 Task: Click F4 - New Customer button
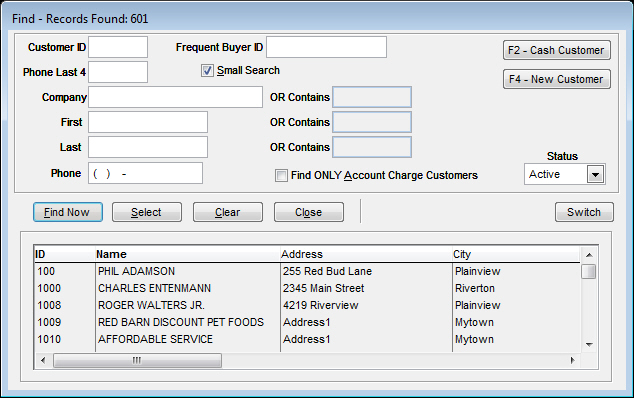(557, 79)
